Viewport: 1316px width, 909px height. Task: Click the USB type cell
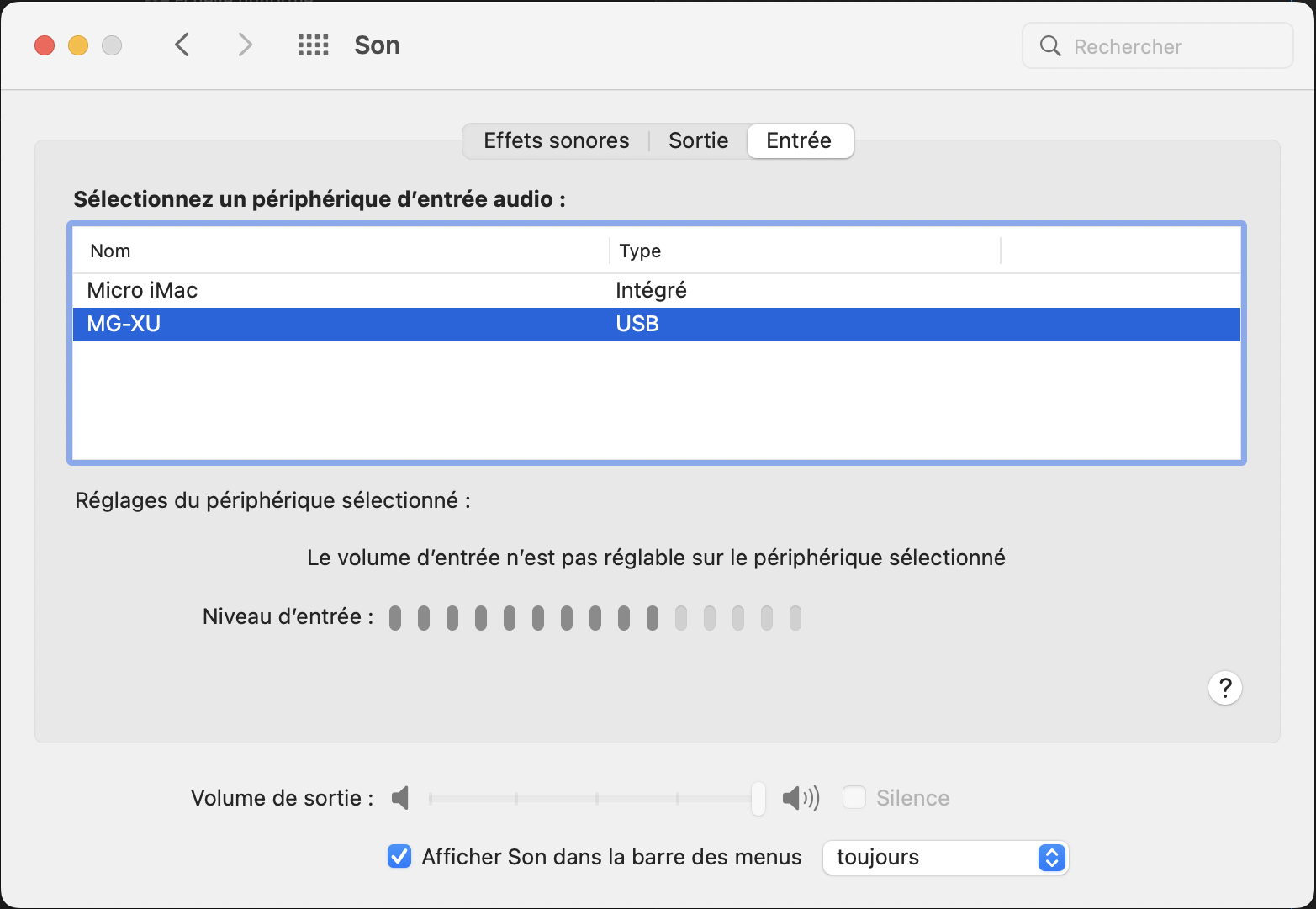pyautogui.click(x=637, y=325)
